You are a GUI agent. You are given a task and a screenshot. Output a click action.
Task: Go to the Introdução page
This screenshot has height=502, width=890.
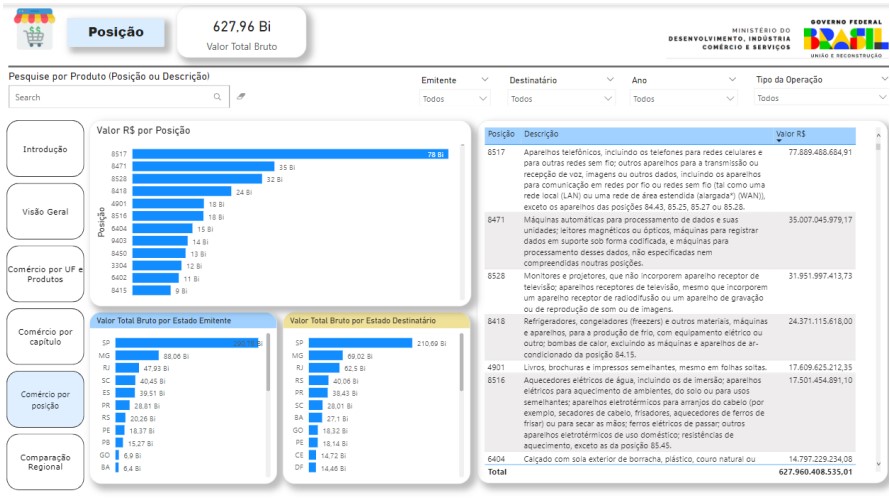[45, 149]
